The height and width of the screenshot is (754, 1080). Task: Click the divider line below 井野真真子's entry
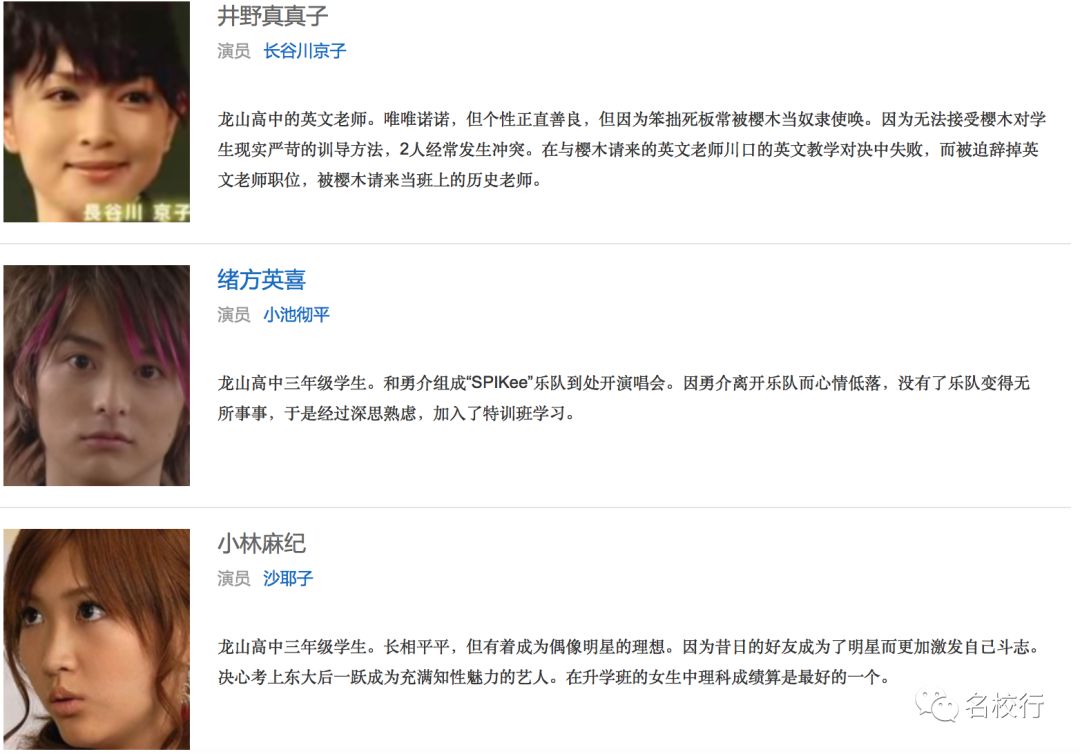pyautogui.click(x=536, y=243)
